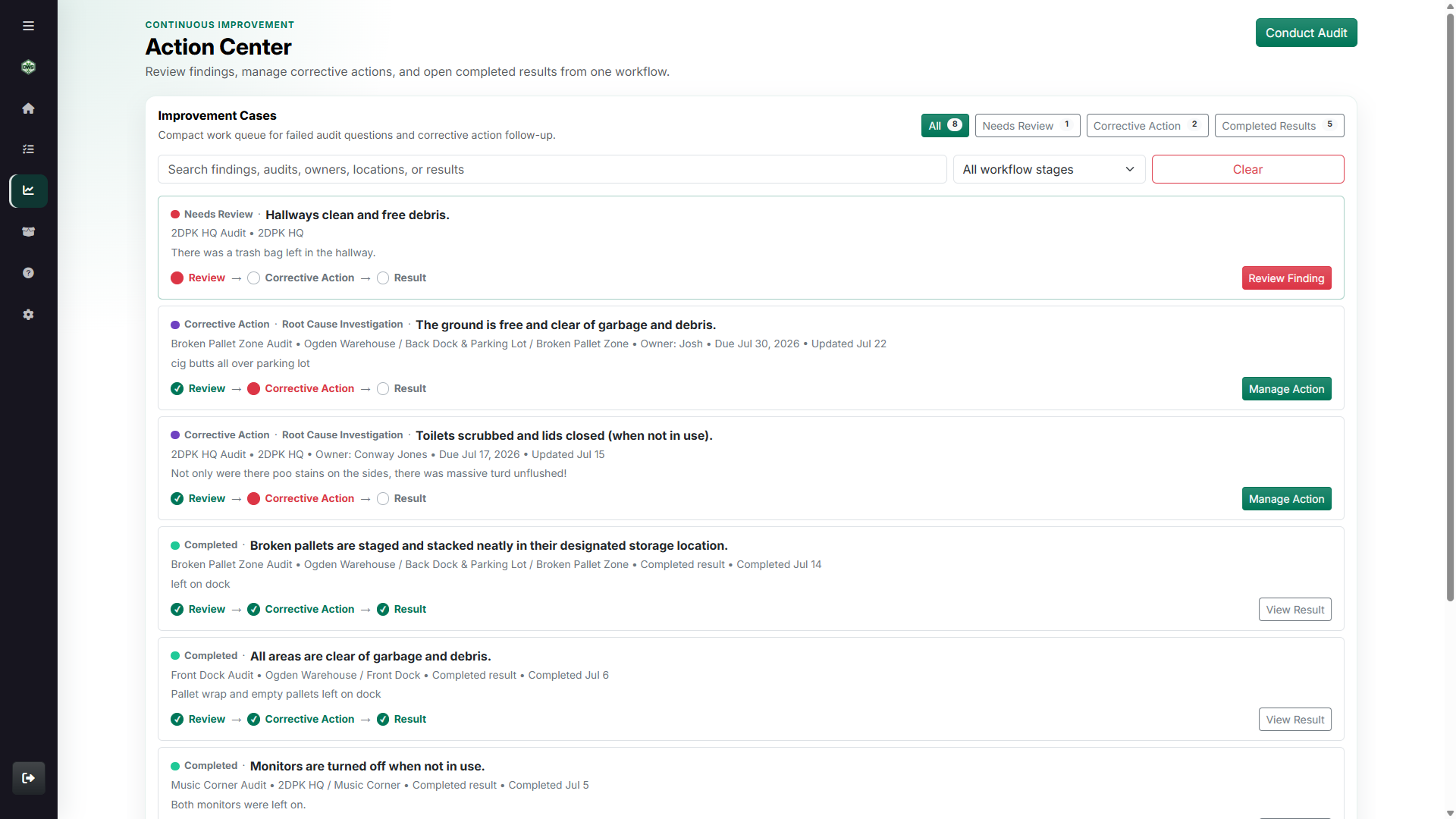The image size is (1456, 819).
Task: Go to Home via sidebar icon
Action: (28, 108)
